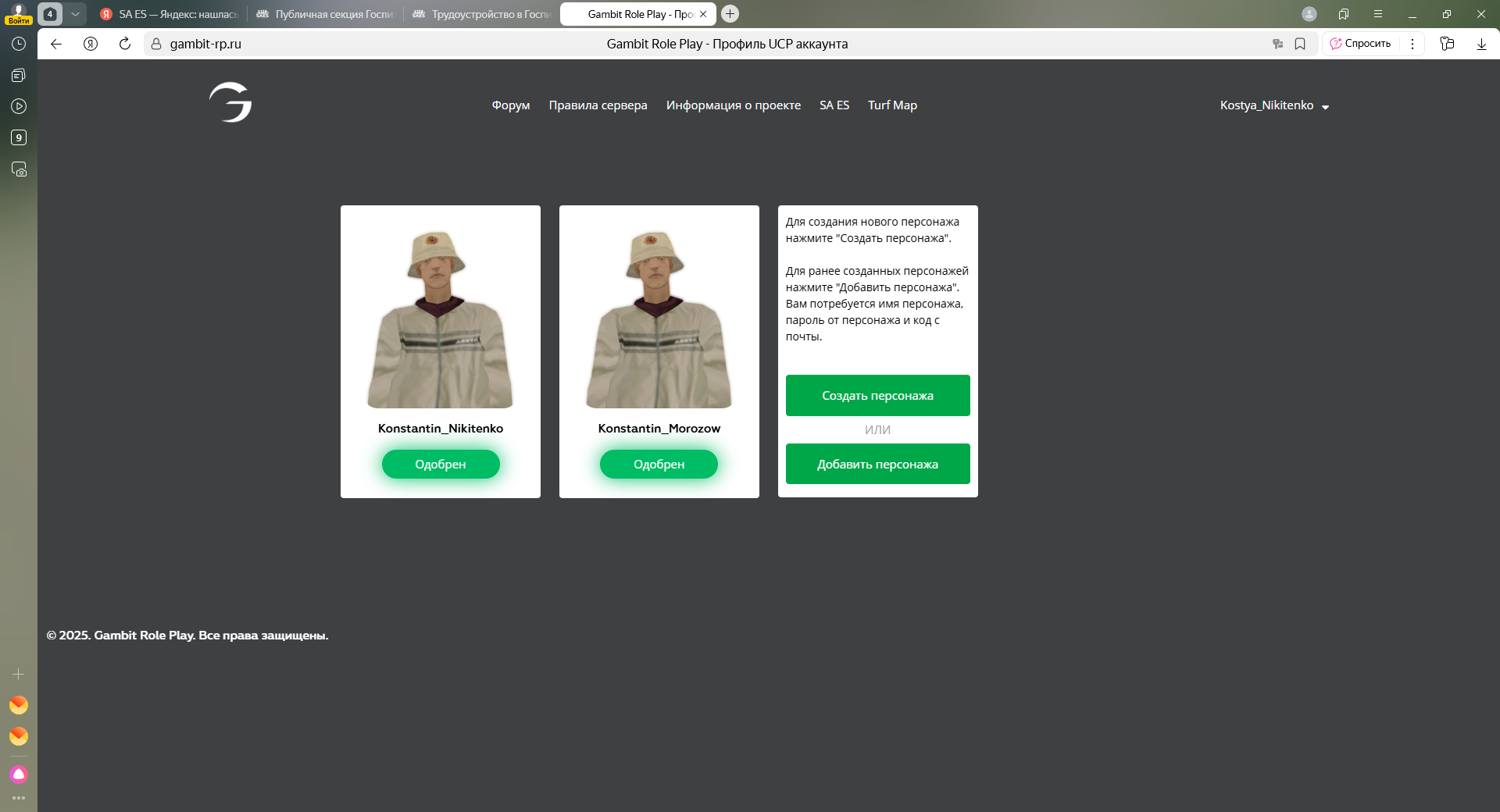Switch to Публичная секция Госпиталя tab
Screen dimensions: 1500x812
[326, 14]
